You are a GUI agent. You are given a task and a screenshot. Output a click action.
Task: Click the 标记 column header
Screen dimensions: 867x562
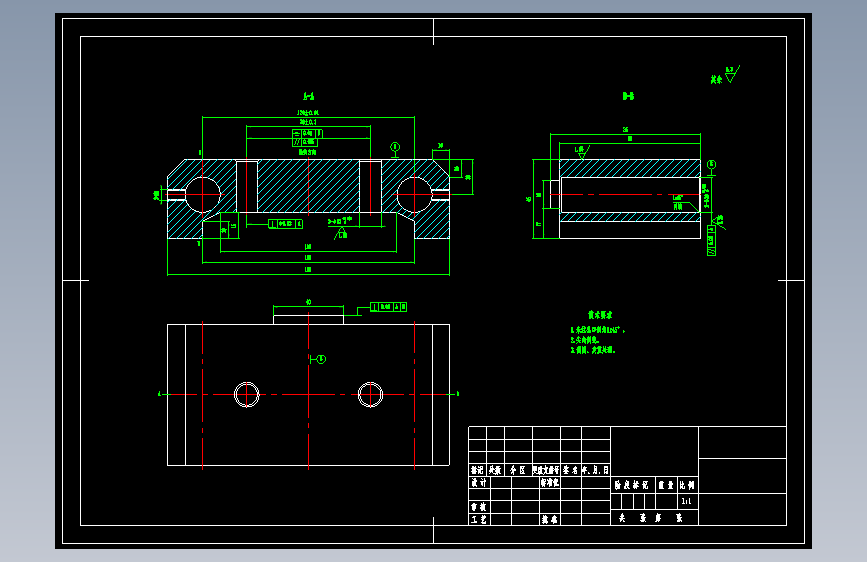point(477,470)
